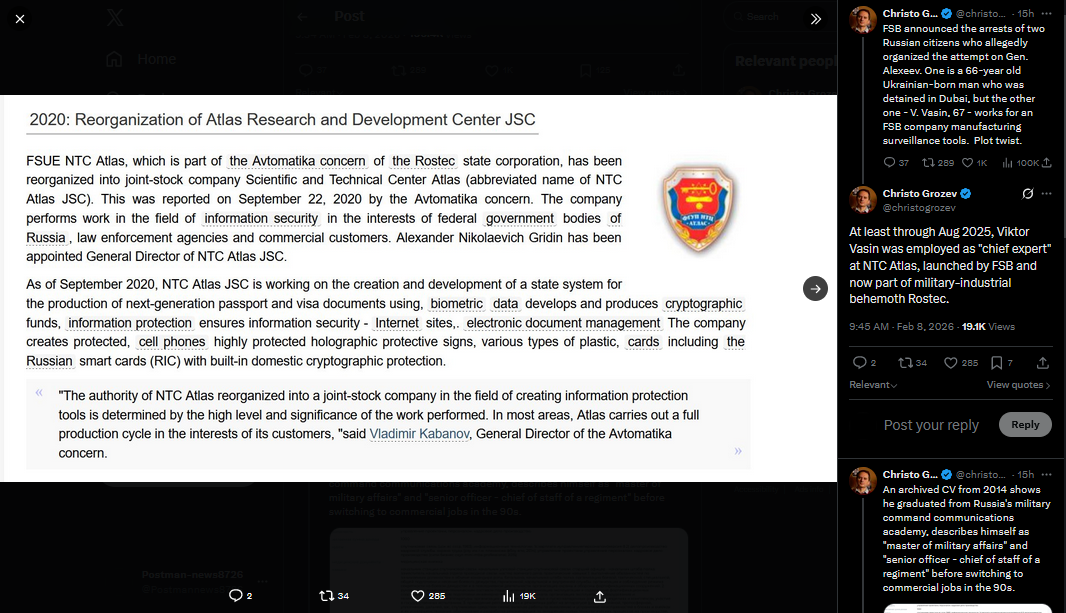Open avatar on the FSB arrests tweet
This screenshot has height=613, width=1066.
point(863,20)
